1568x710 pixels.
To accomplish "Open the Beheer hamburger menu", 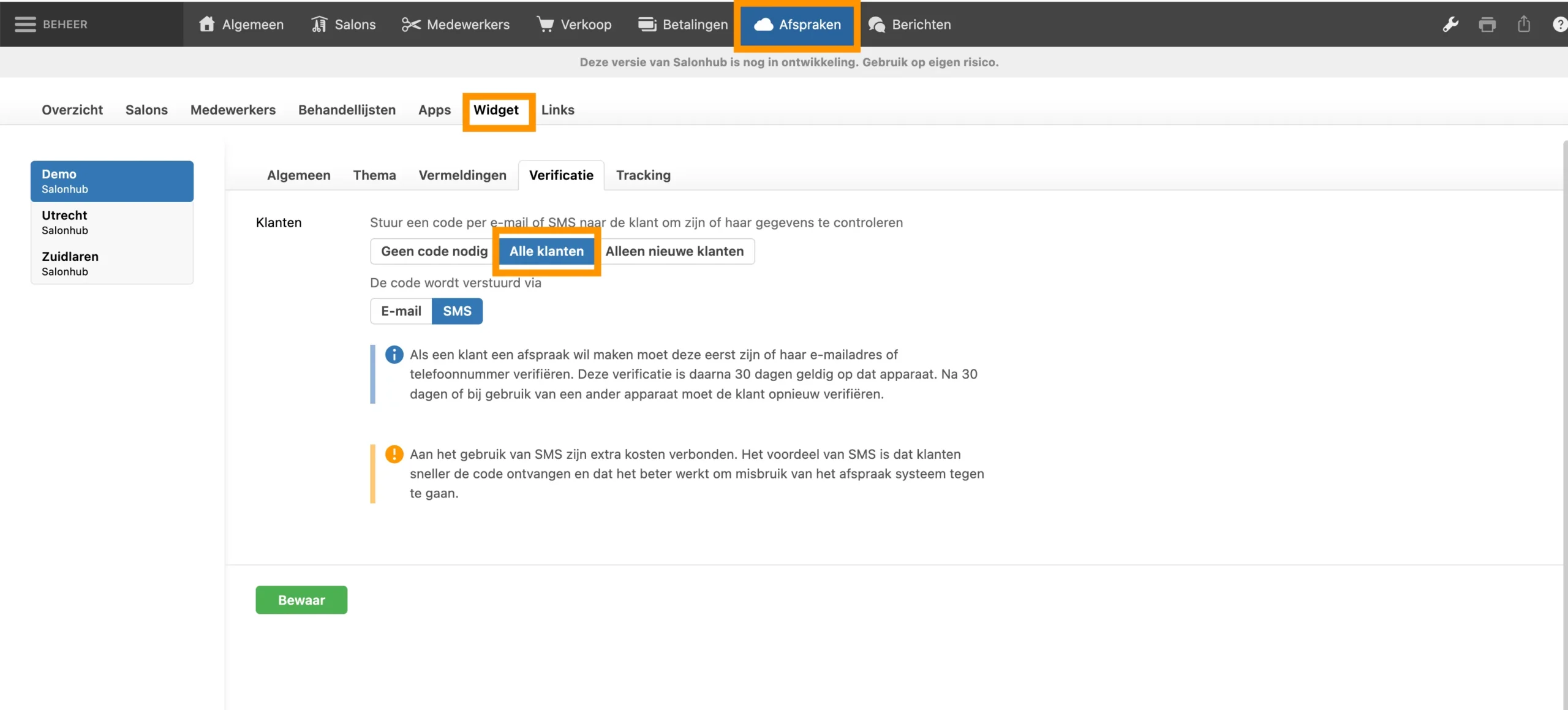I will tap(26, 25).
